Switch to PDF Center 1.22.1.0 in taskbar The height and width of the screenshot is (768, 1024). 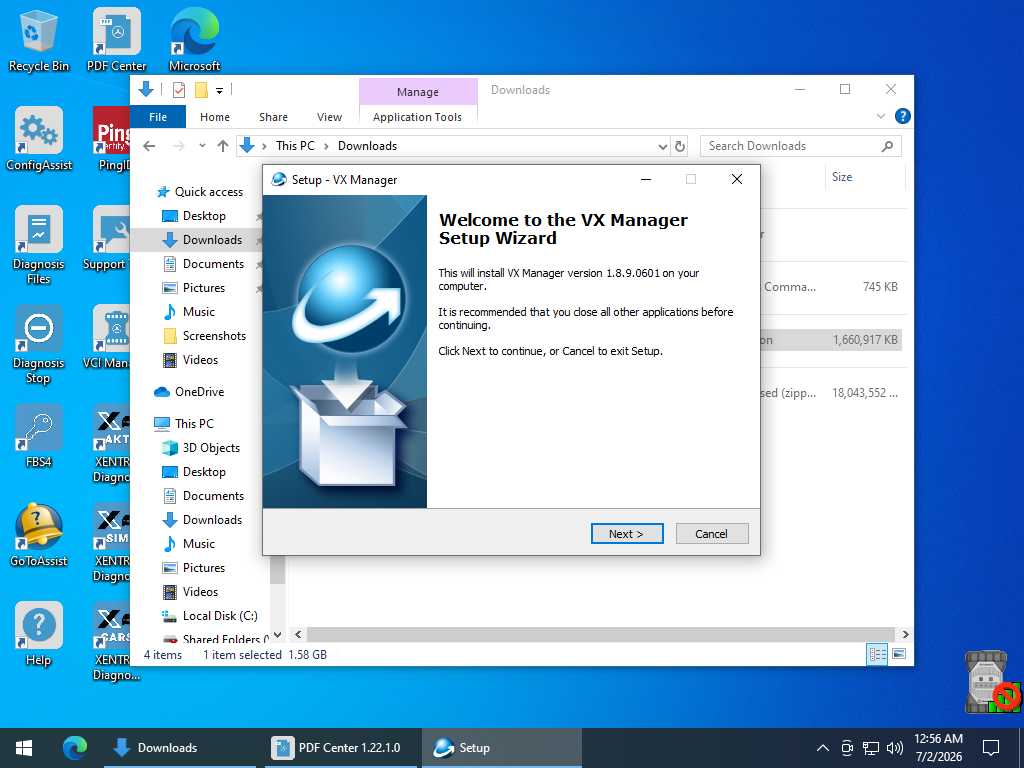coord(341,748)
